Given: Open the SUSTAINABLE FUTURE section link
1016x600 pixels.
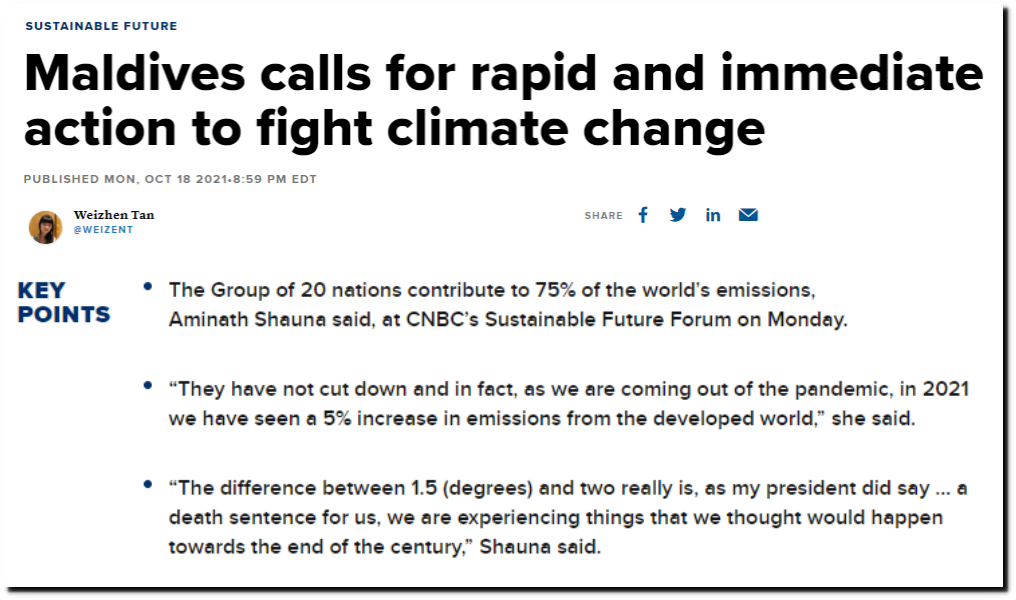Looking at the screenshot, I should (x=101, y=26).
